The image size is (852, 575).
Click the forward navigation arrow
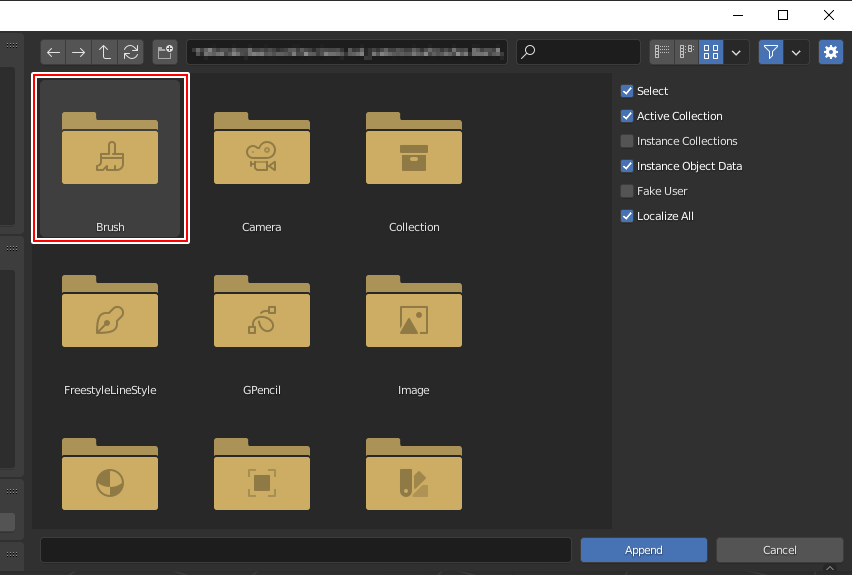[79, 52]
